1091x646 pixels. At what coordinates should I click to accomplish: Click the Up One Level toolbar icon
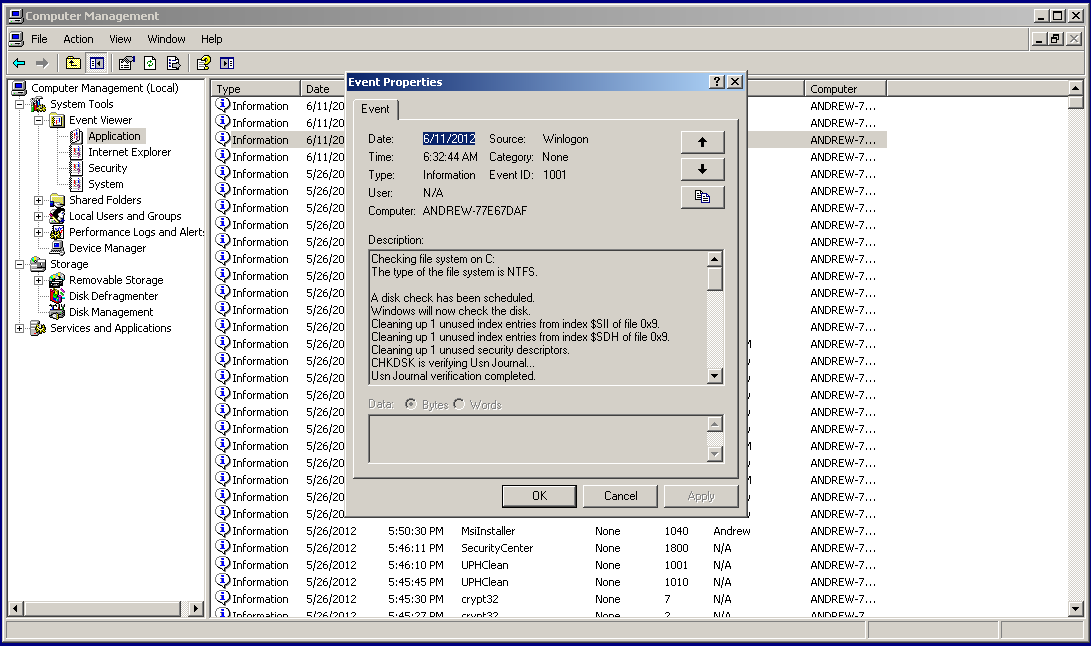73,63
